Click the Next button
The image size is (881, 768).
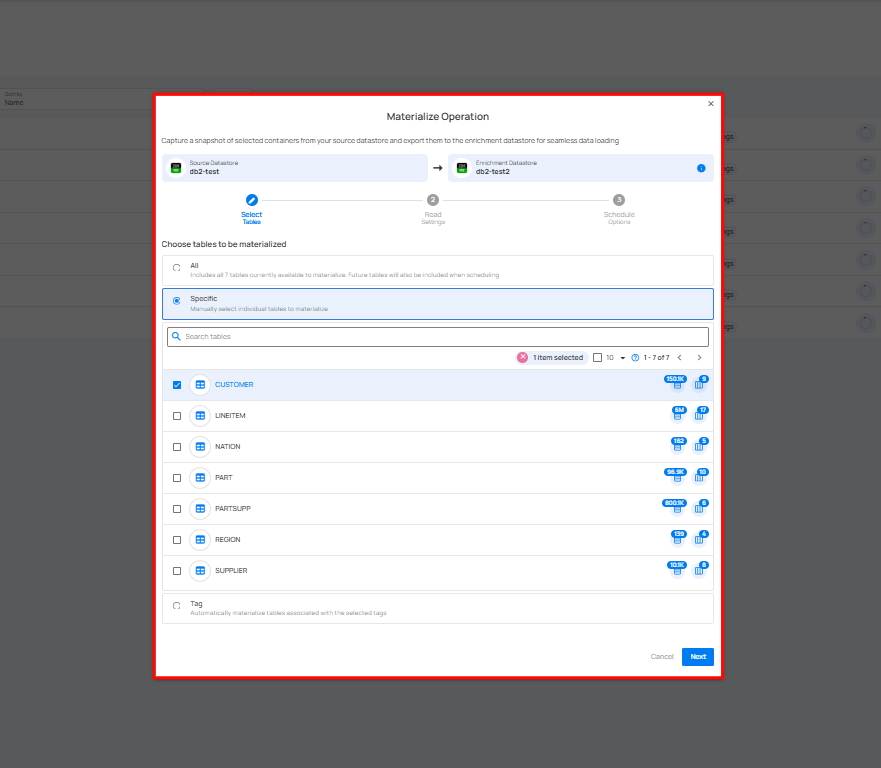point(697,656)
